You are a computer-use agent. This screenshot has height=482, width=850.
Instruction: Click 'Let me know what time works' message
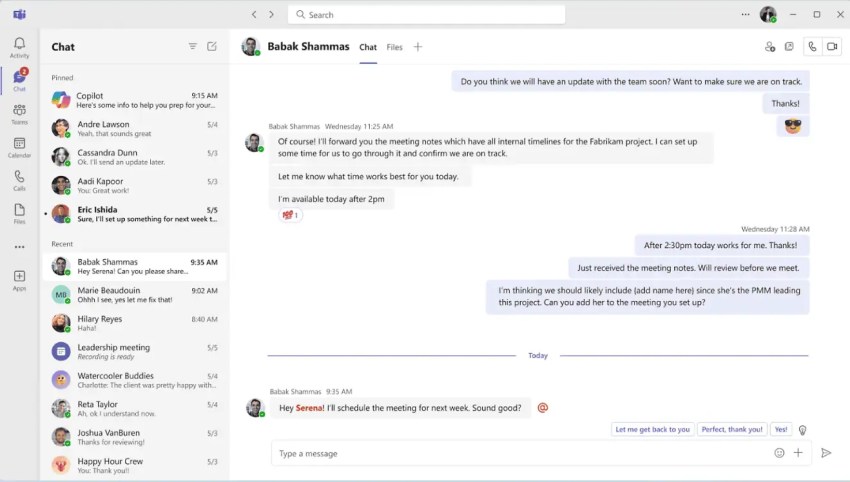click(369, 176)
